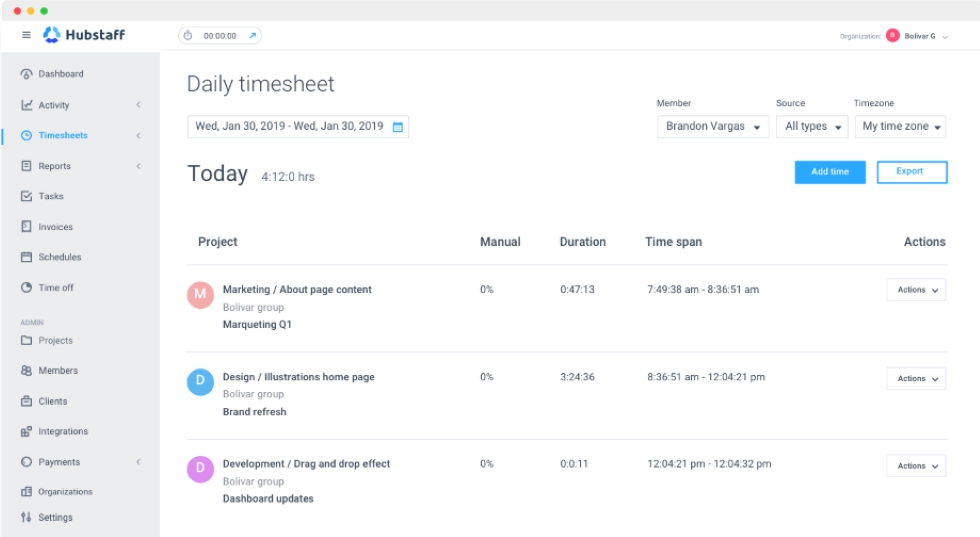The height and width of the screenshot is (537, 980).
Task: Open Actions dropdown for Marketing row
Action: [916, 290]
